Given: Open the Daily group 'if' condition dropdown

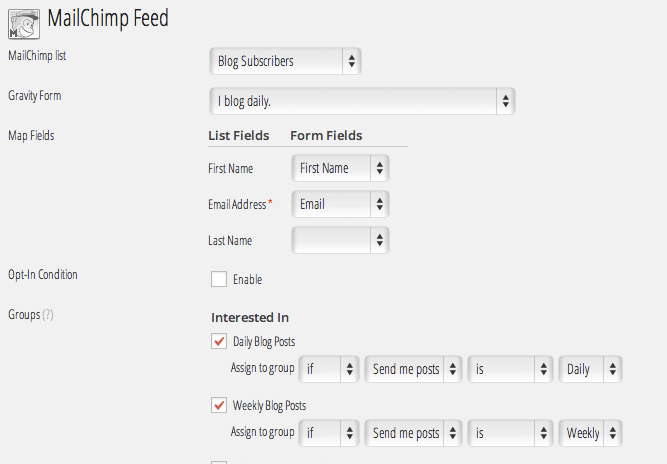Looking at the screenshot, I should (330, 369).
